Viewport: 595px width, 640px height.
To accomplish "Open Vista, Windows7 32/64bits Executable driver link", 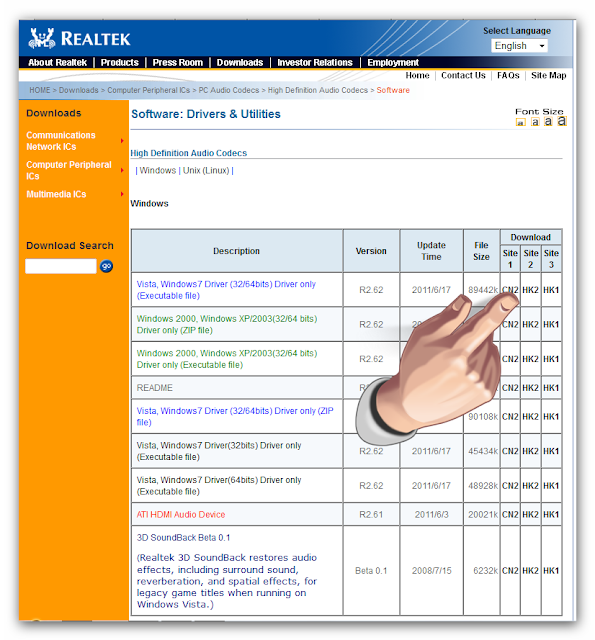I will 226,290.
